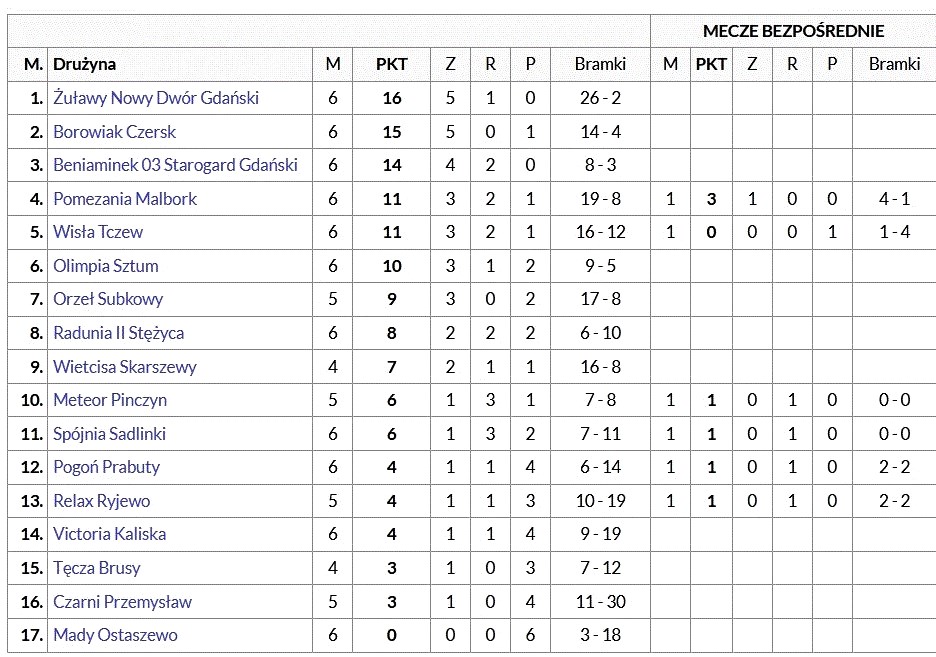Viewport: 936px width, 657px height.
Task: Select the MECZE BEZPOŚREDNIE header cell
Action: point(793,31)
